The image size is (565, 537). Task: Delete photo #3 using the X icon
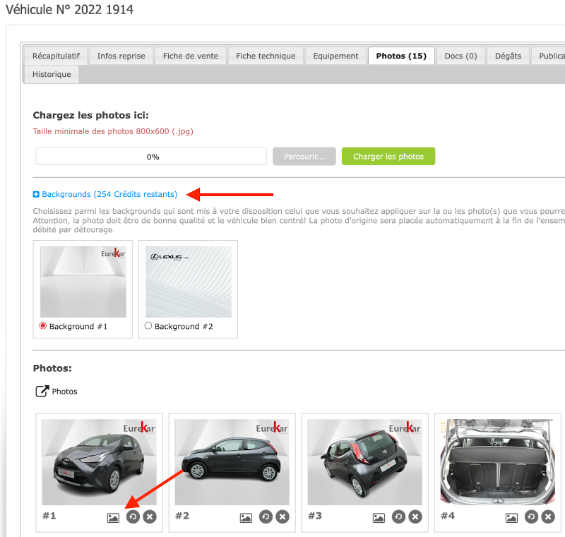pos(415,517)
